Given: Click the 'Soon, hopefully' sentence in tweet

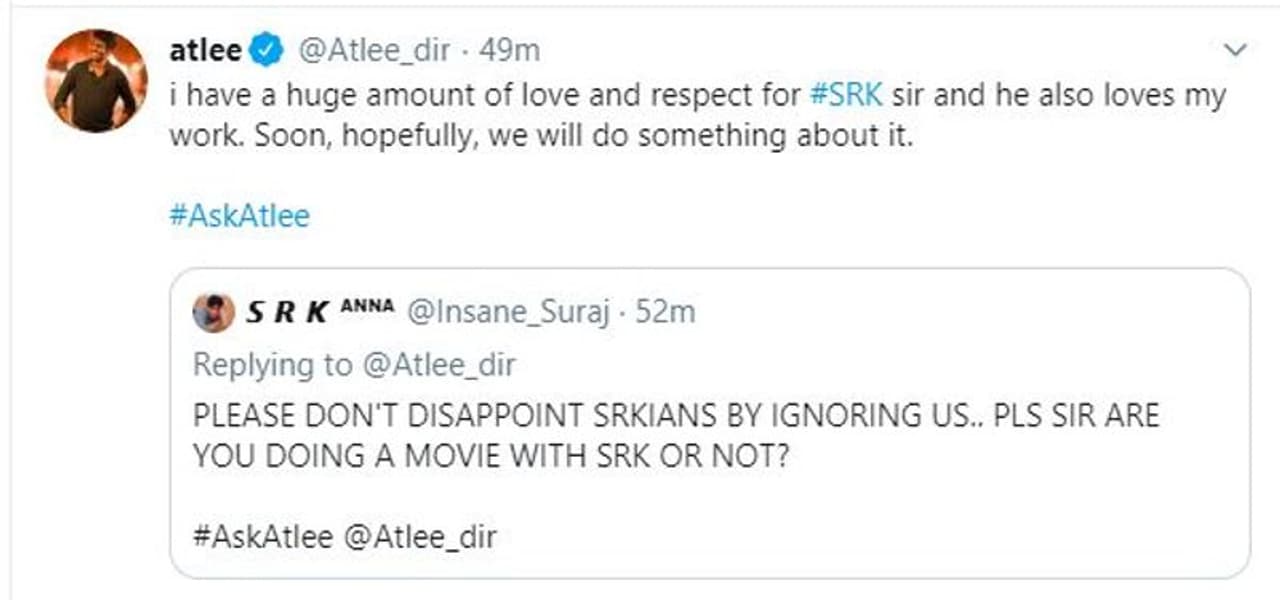Looking at the screenshot, I should pyautogui.click(x=584, y=136).
